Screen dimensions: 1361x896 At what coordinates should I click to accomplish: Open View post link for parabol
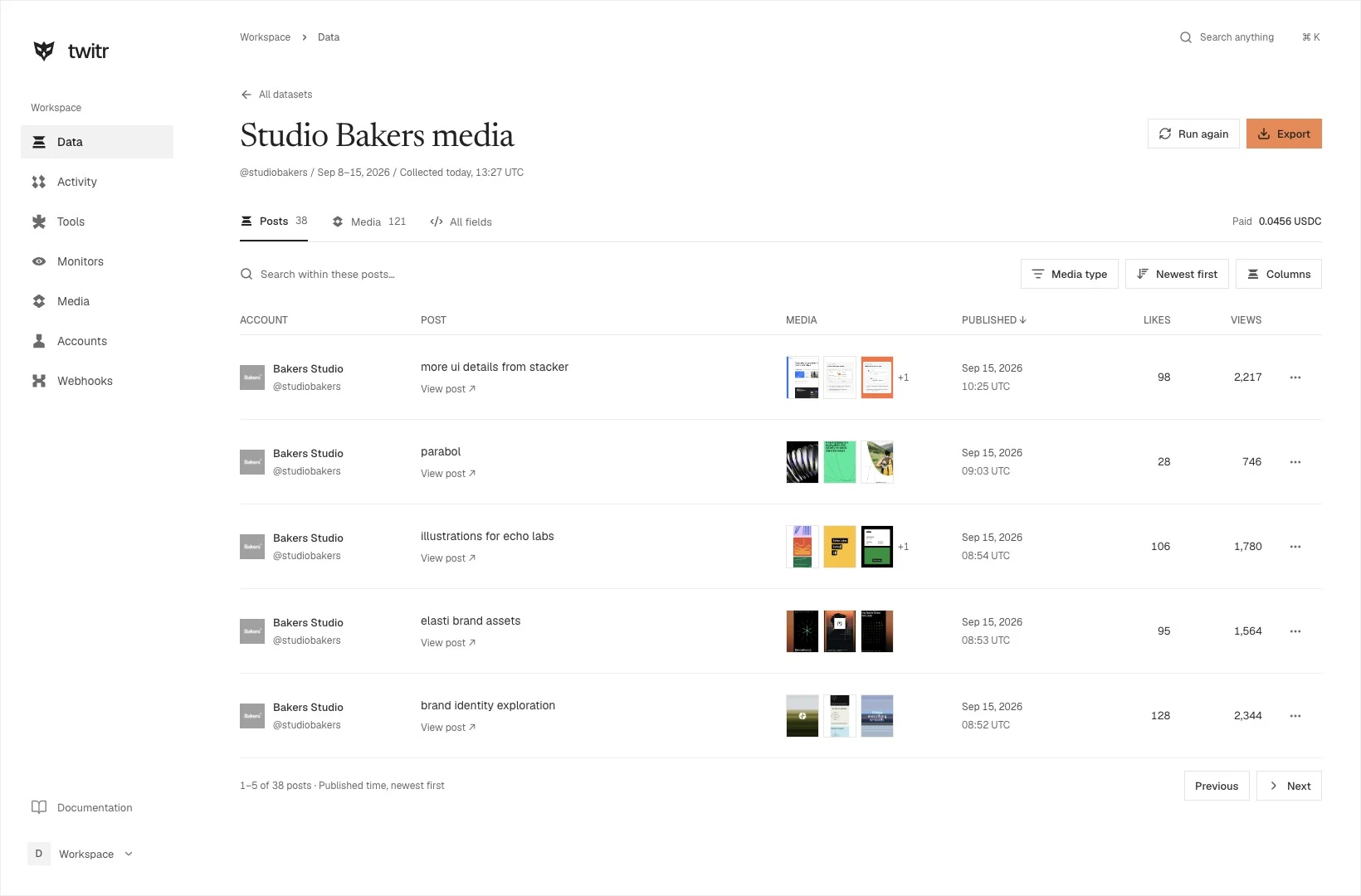448,474
